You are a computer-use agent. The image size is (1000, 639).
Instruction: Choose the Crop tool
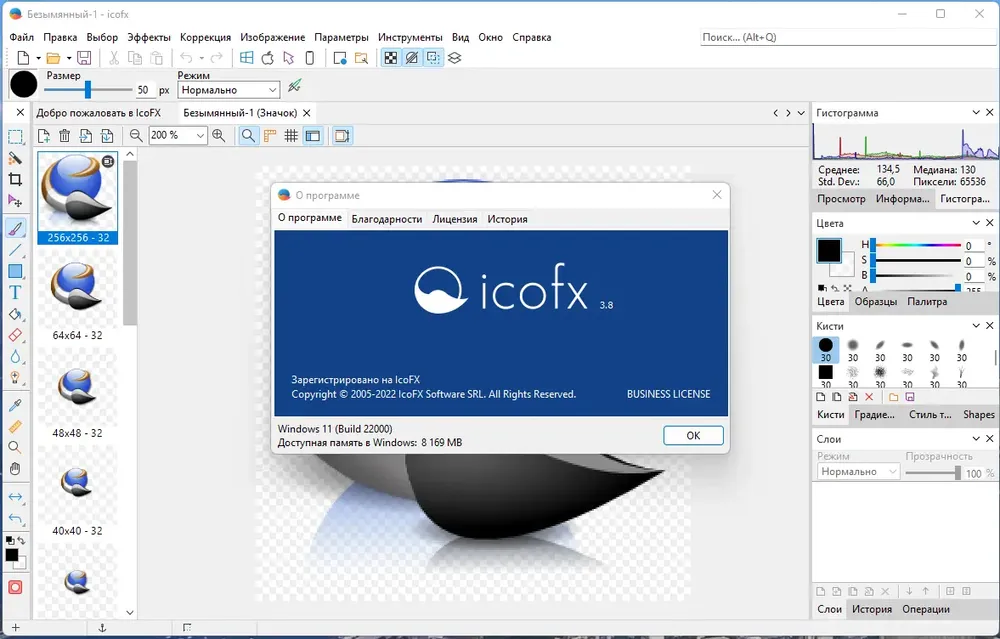[x=15, y=179]
